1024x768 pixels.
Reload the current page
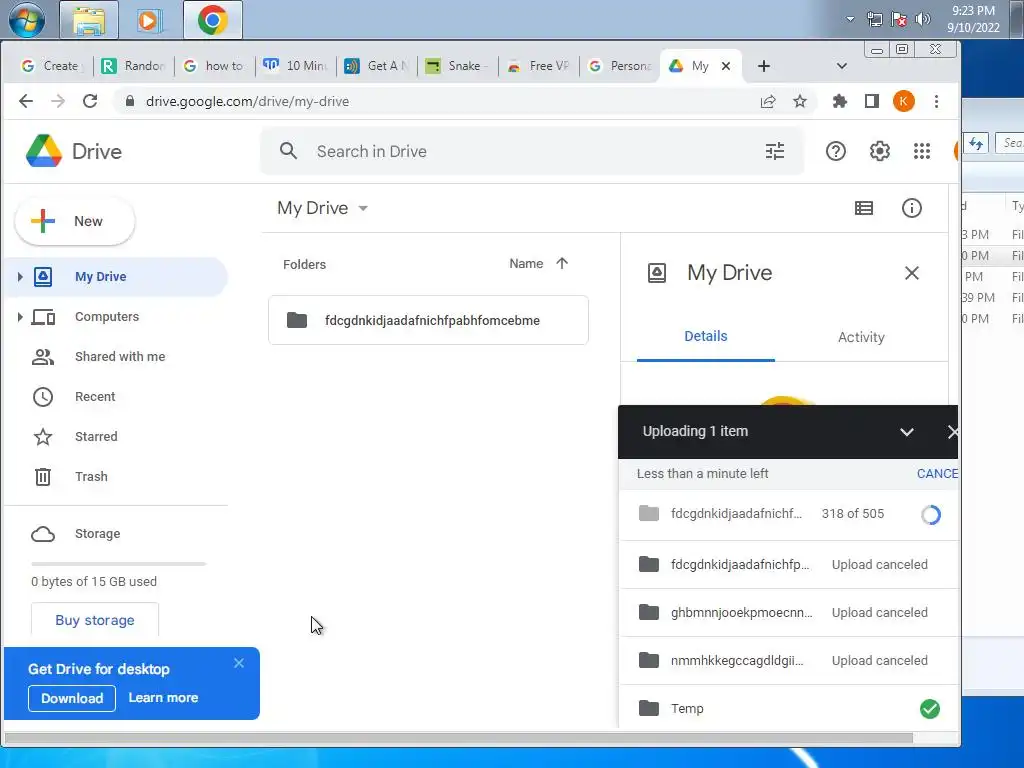pyautogui.click(x=90, y=101)
